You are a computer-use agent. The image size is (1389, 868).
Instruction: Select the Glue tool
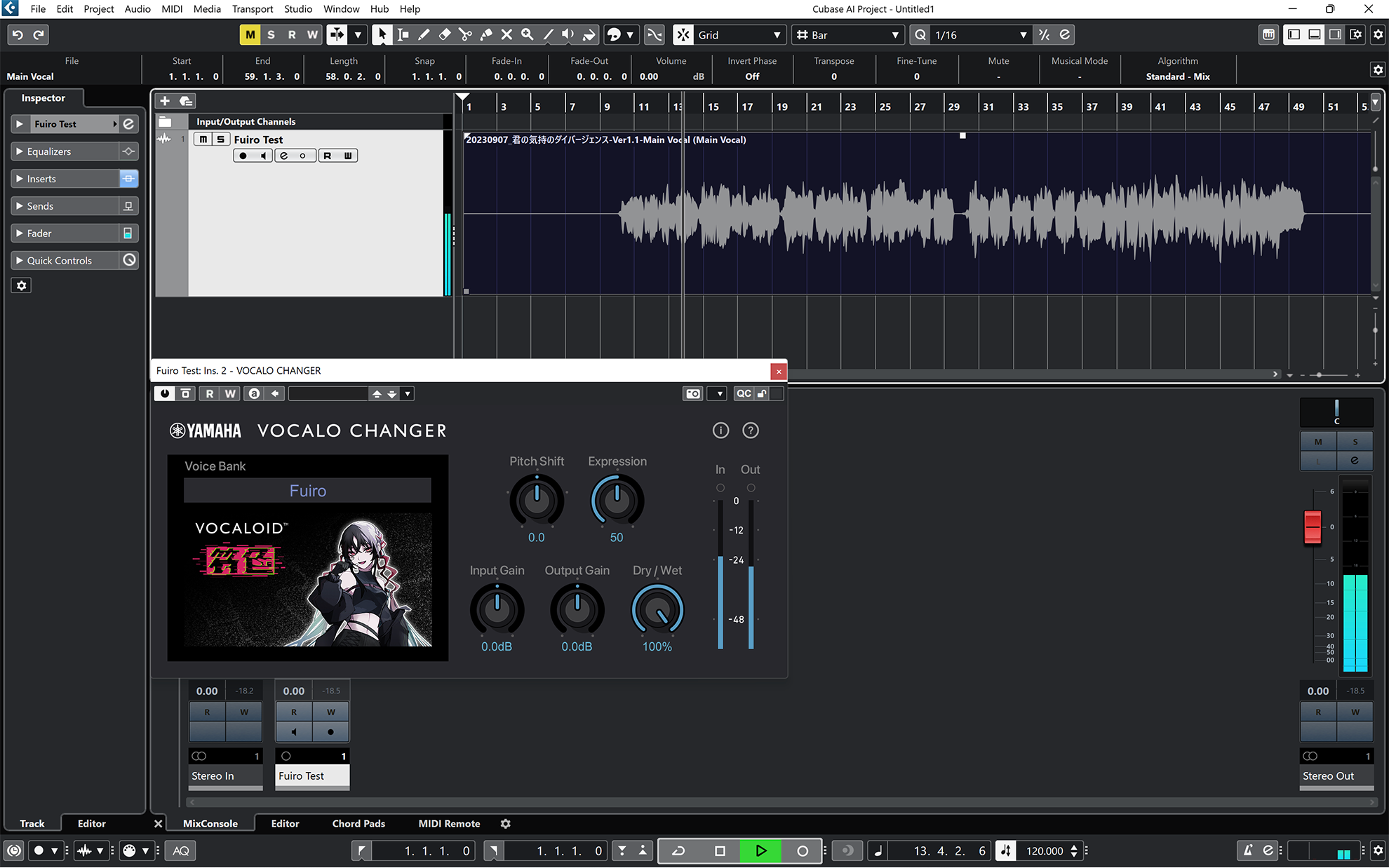click(485, 34)
